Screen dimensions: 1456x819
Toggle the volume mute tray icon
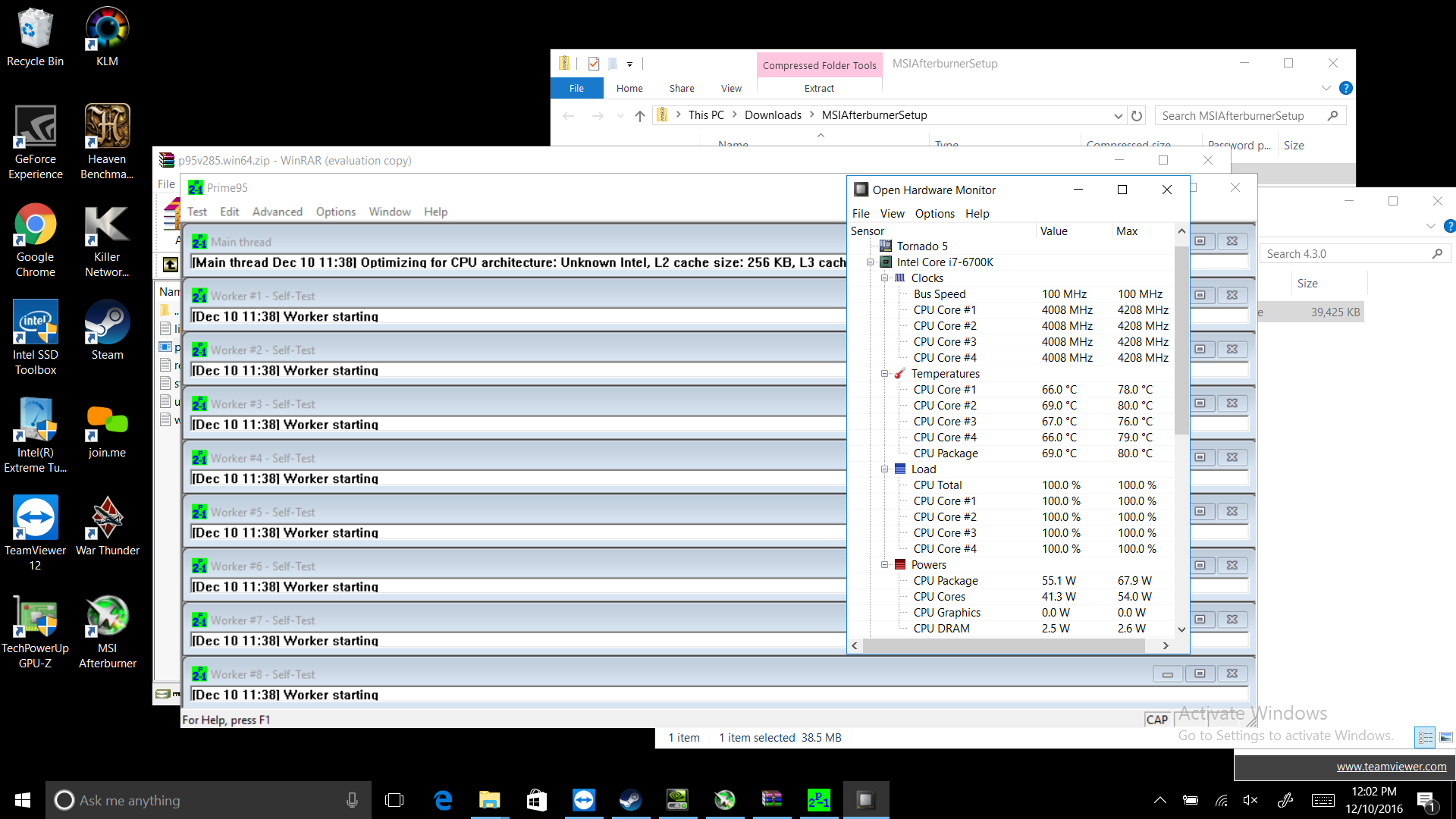(1250, 800)
